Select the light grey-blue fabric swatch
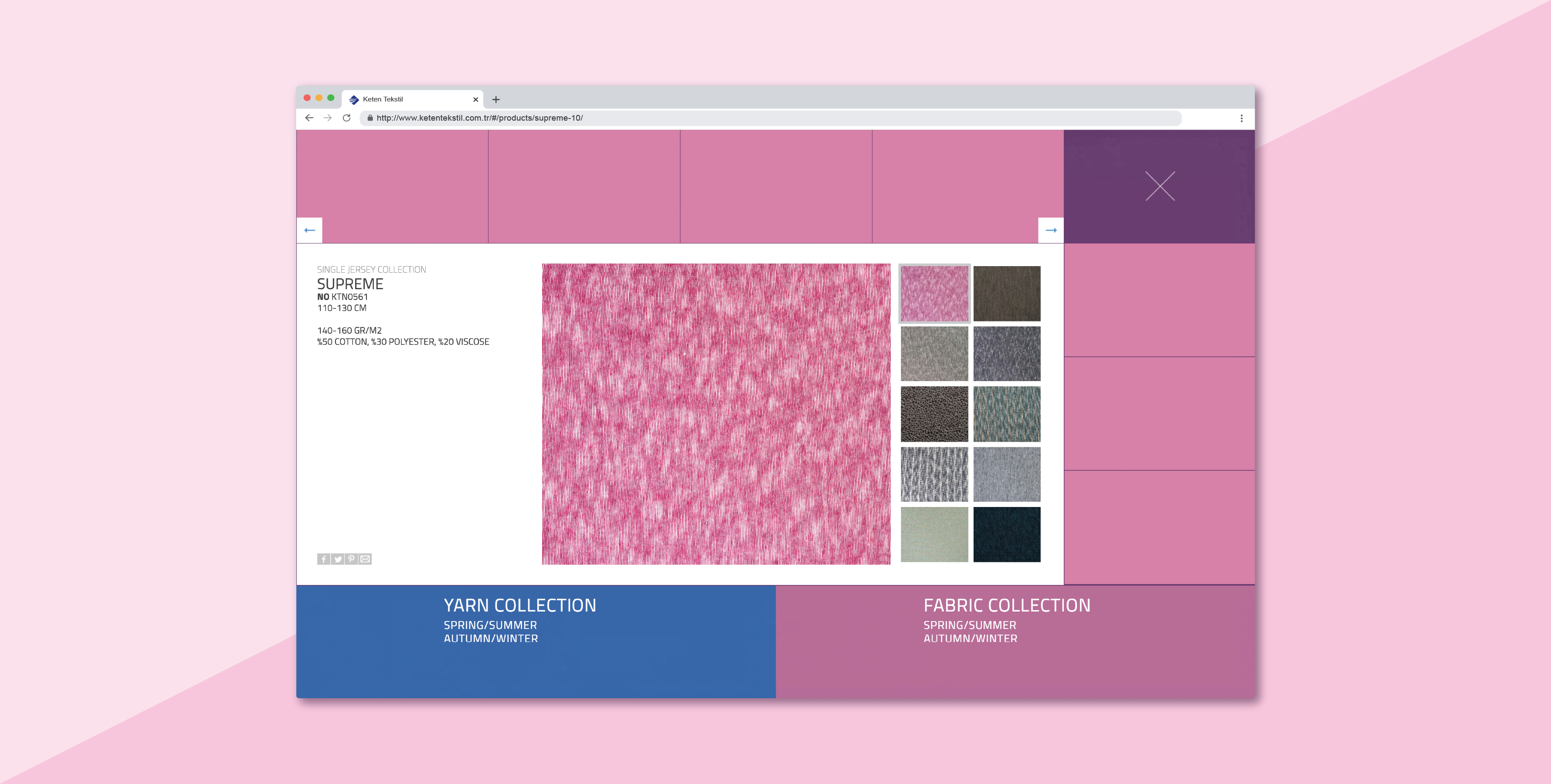Viewport: 1551px width, 784px height. click(x=1007, y=474)
